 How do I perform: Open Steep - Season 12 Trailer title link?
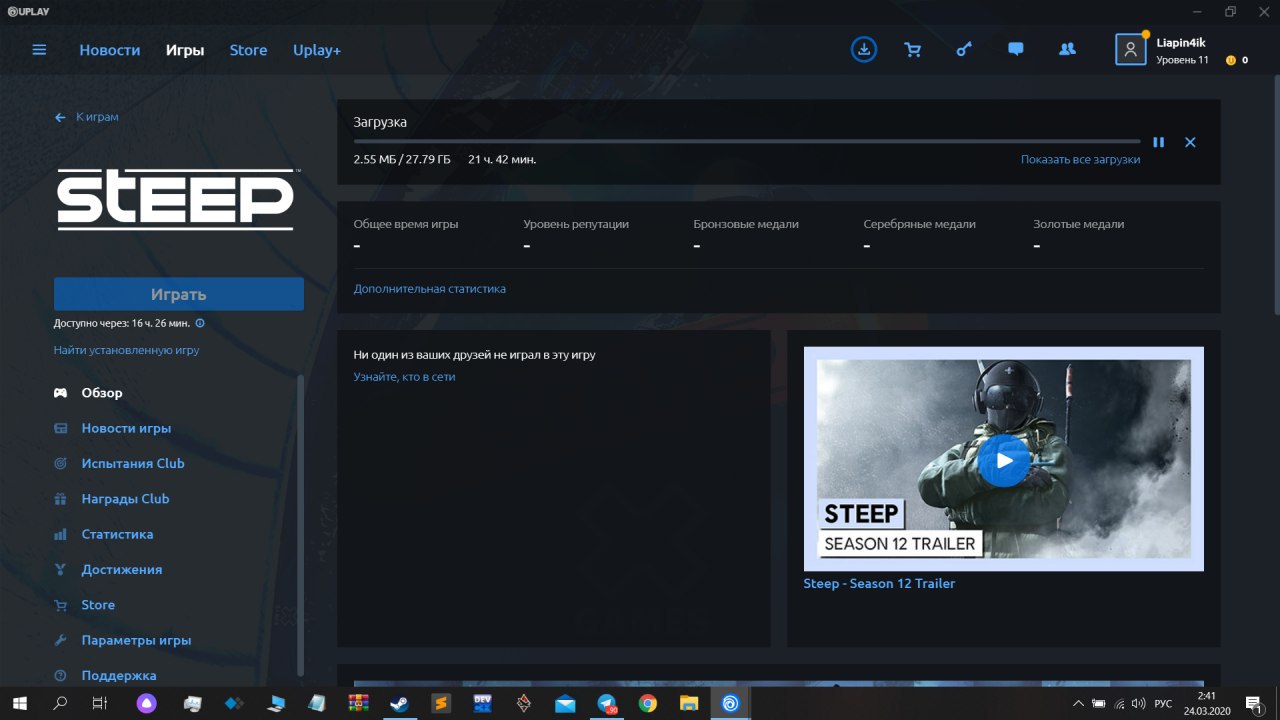click(x=879, y=583)
